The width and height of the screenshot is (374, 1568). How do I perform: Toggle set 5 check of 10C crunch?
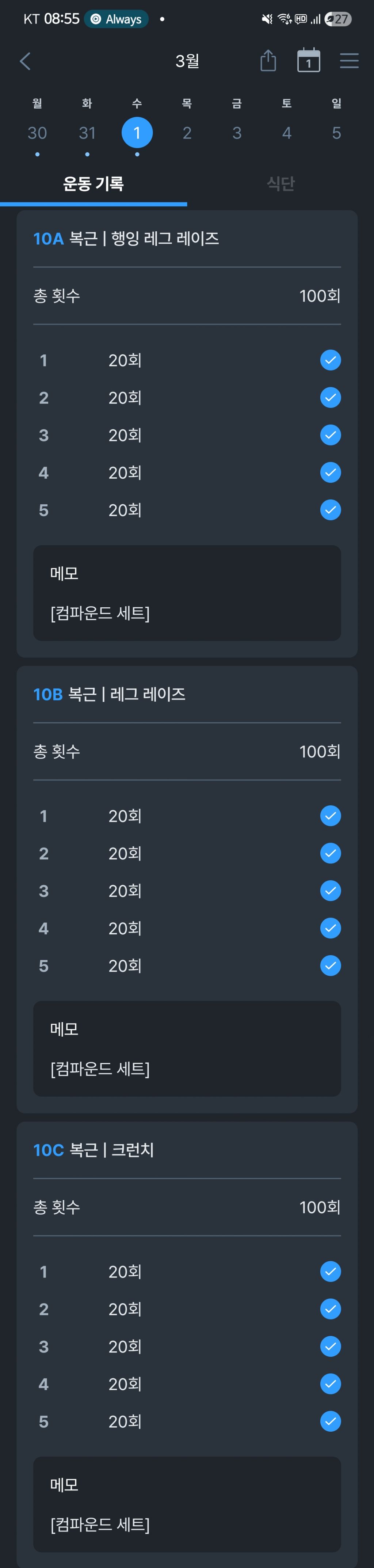coord(330,1421)
